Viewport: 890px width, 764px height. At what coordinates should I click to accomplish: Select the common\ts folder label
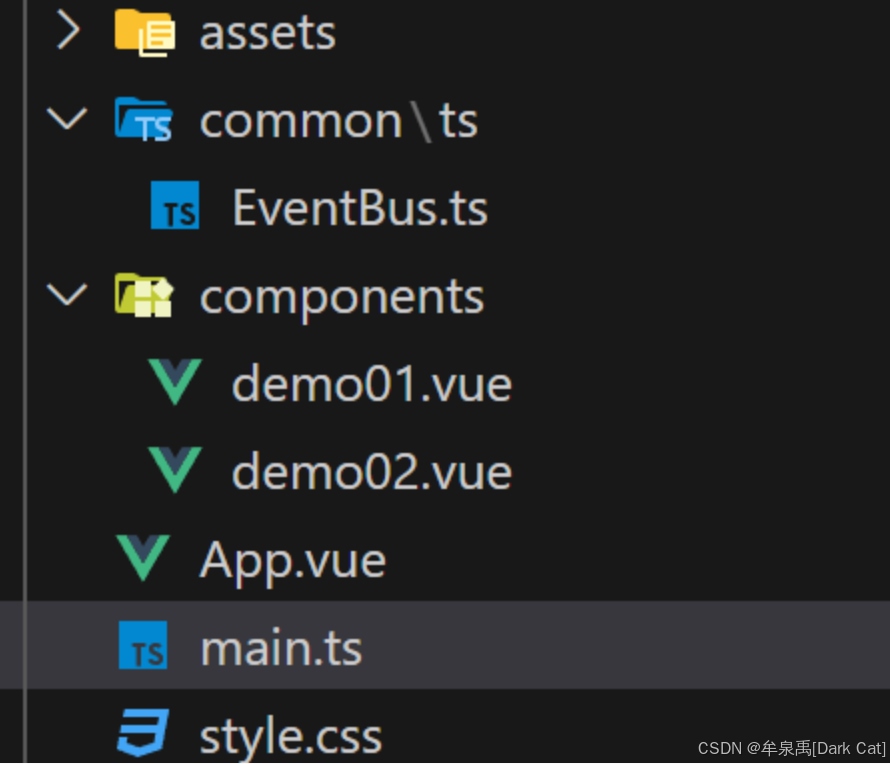[338, 121]
